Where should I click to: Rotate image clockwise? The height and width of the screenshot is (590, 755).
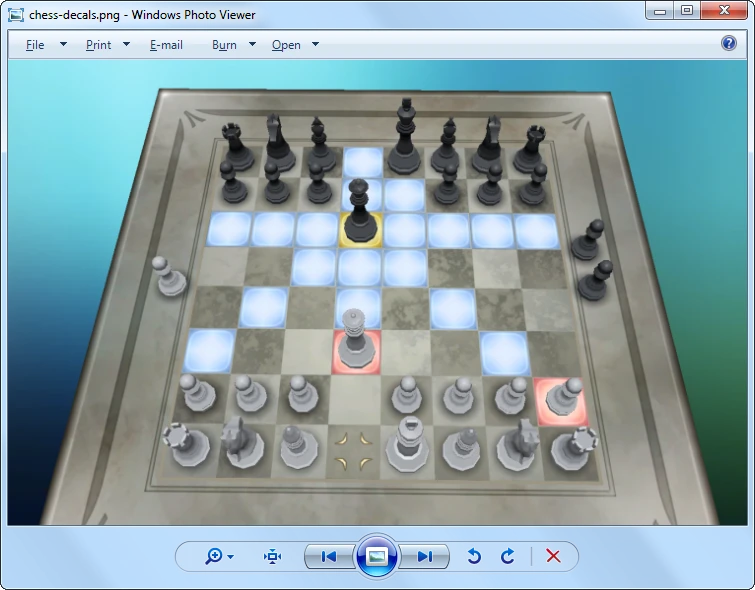click(507, 557)
